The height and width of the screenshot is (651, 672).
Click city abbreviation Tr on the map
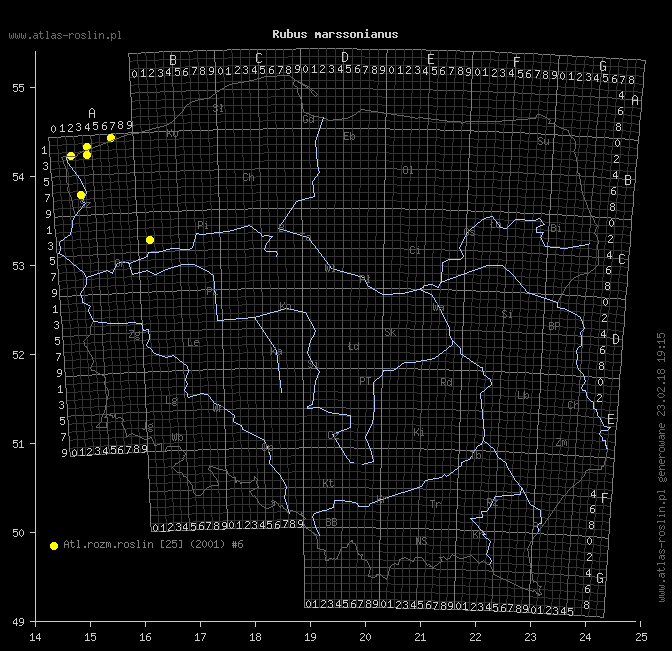(x=435, y=504)
